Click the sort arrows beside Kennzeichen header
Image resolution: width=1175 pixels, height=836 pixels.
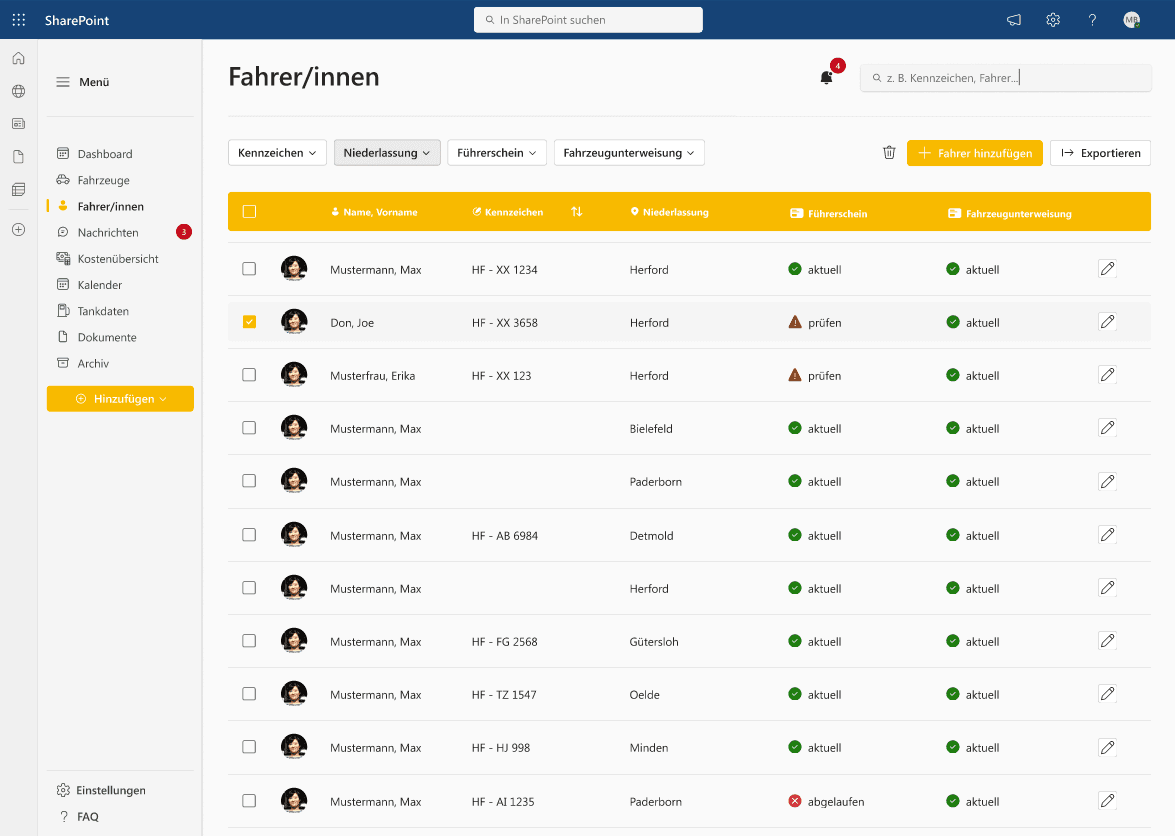point(576,212)
